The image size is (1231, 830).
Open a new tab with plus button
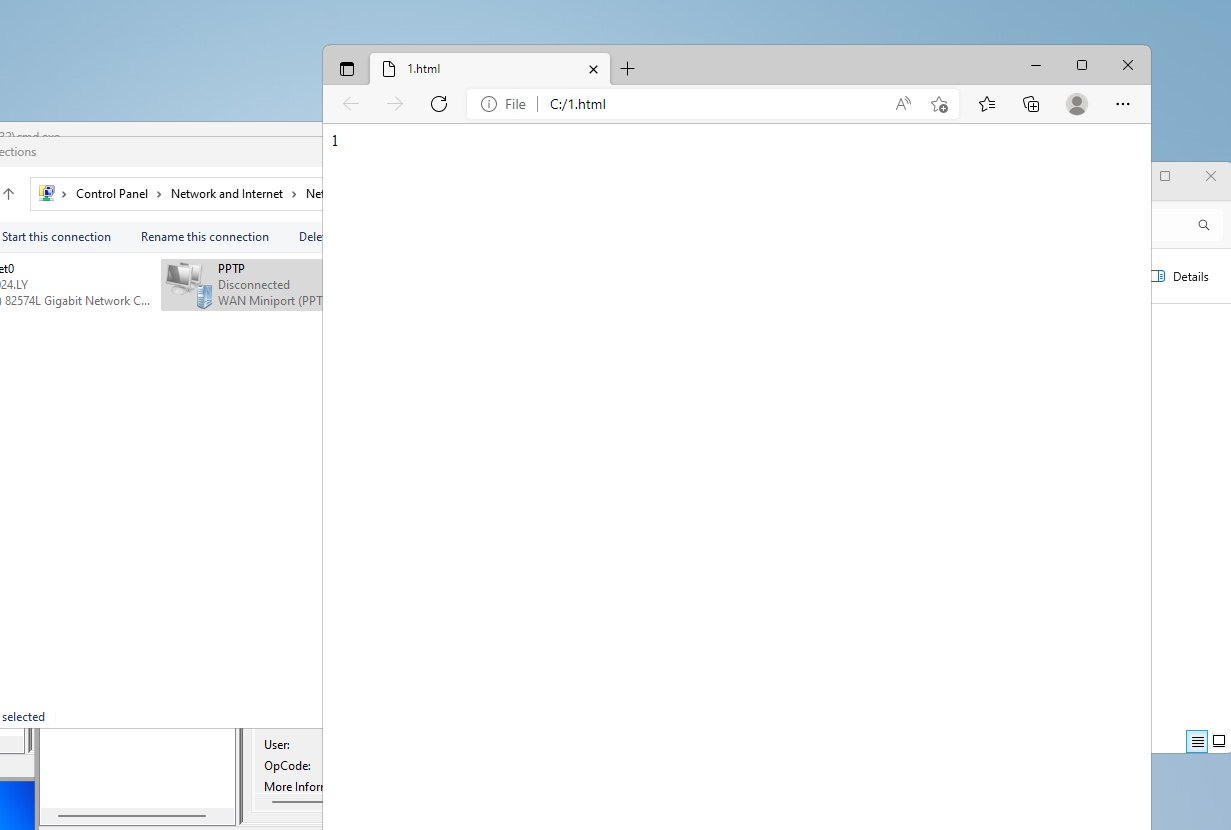point(627,69)
